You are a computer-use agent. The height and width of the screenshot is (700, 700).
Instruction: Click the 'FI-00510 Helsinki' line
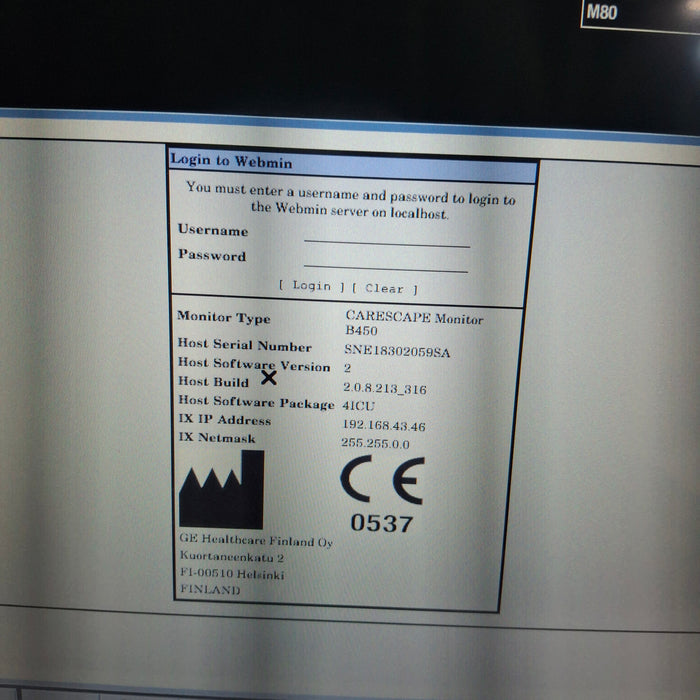point(232,573)
